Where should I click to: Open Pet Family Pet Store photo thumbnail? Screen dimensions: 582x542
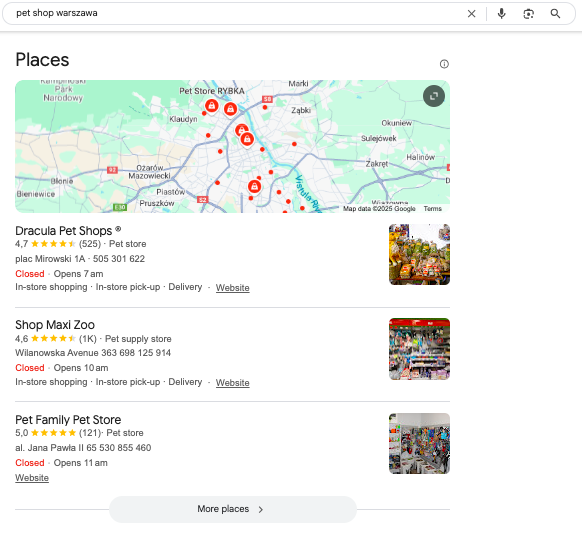click(419, 444)
